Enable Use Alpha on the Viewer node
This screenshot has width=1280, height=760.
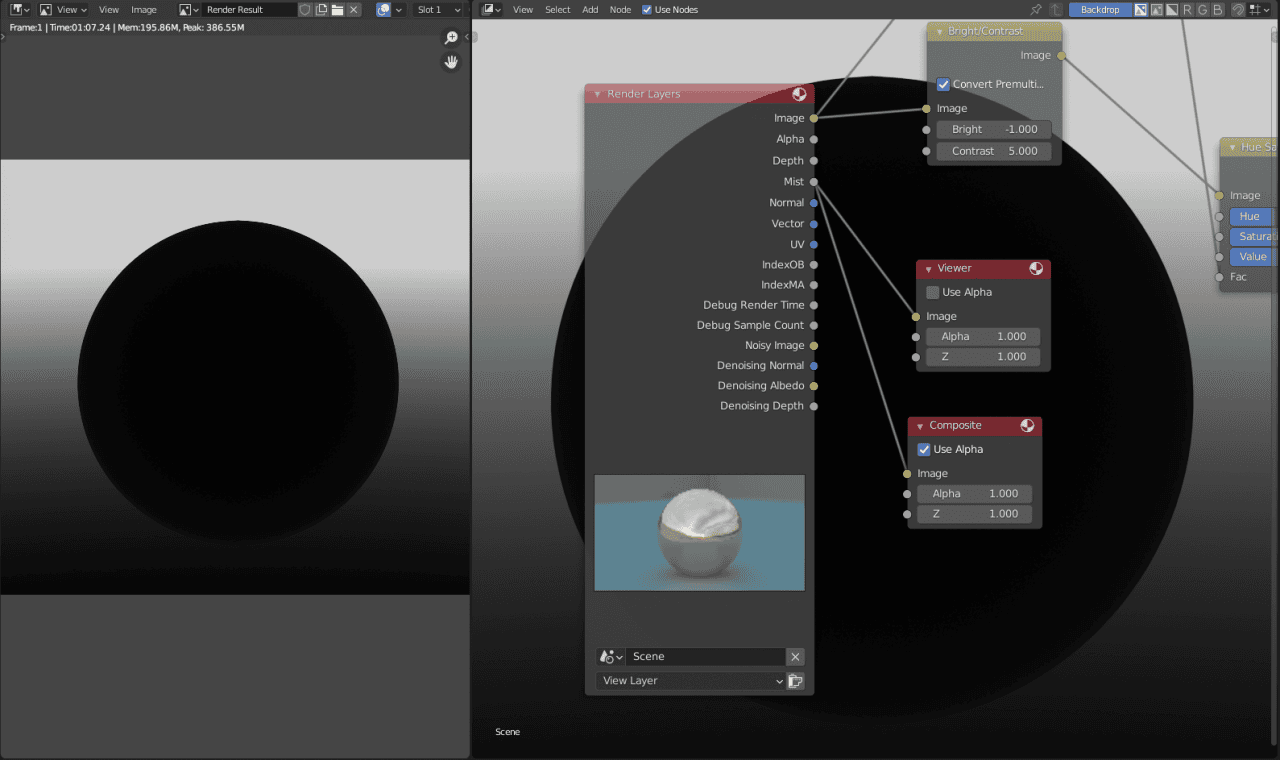click(x=931, y=292)
